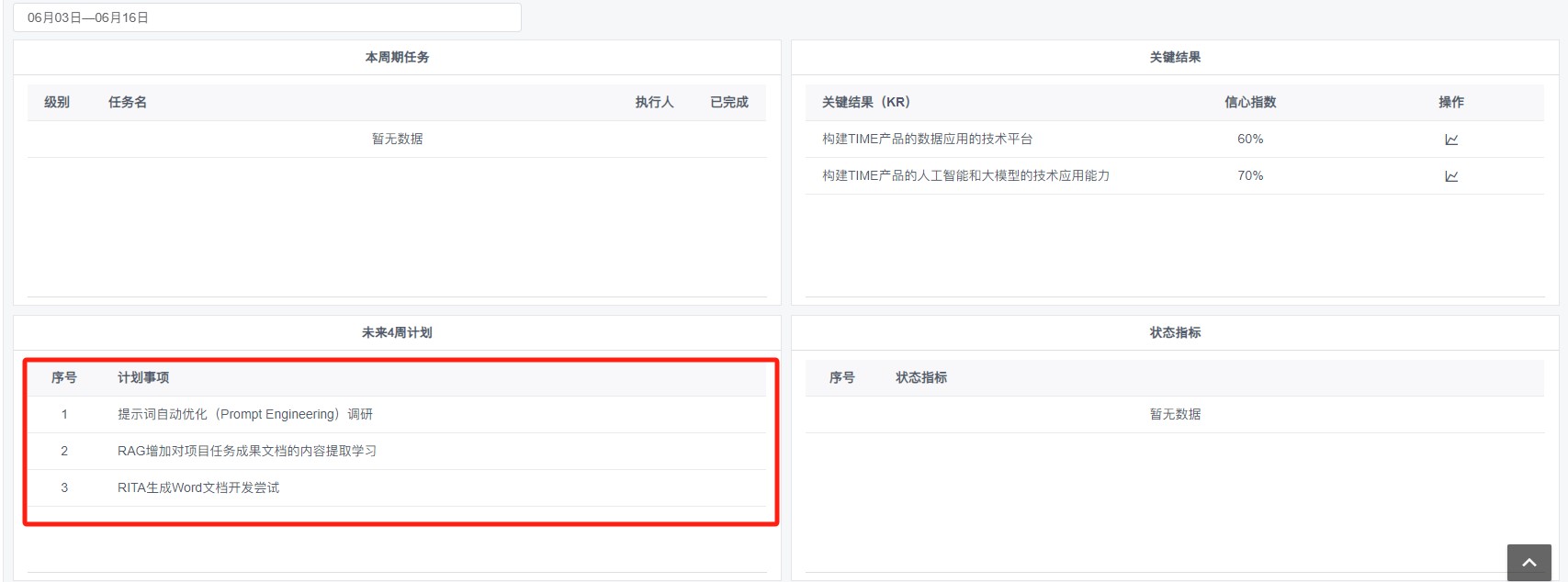
Task: Click the 状态指标 panel title
Action: coord(1175,332)
